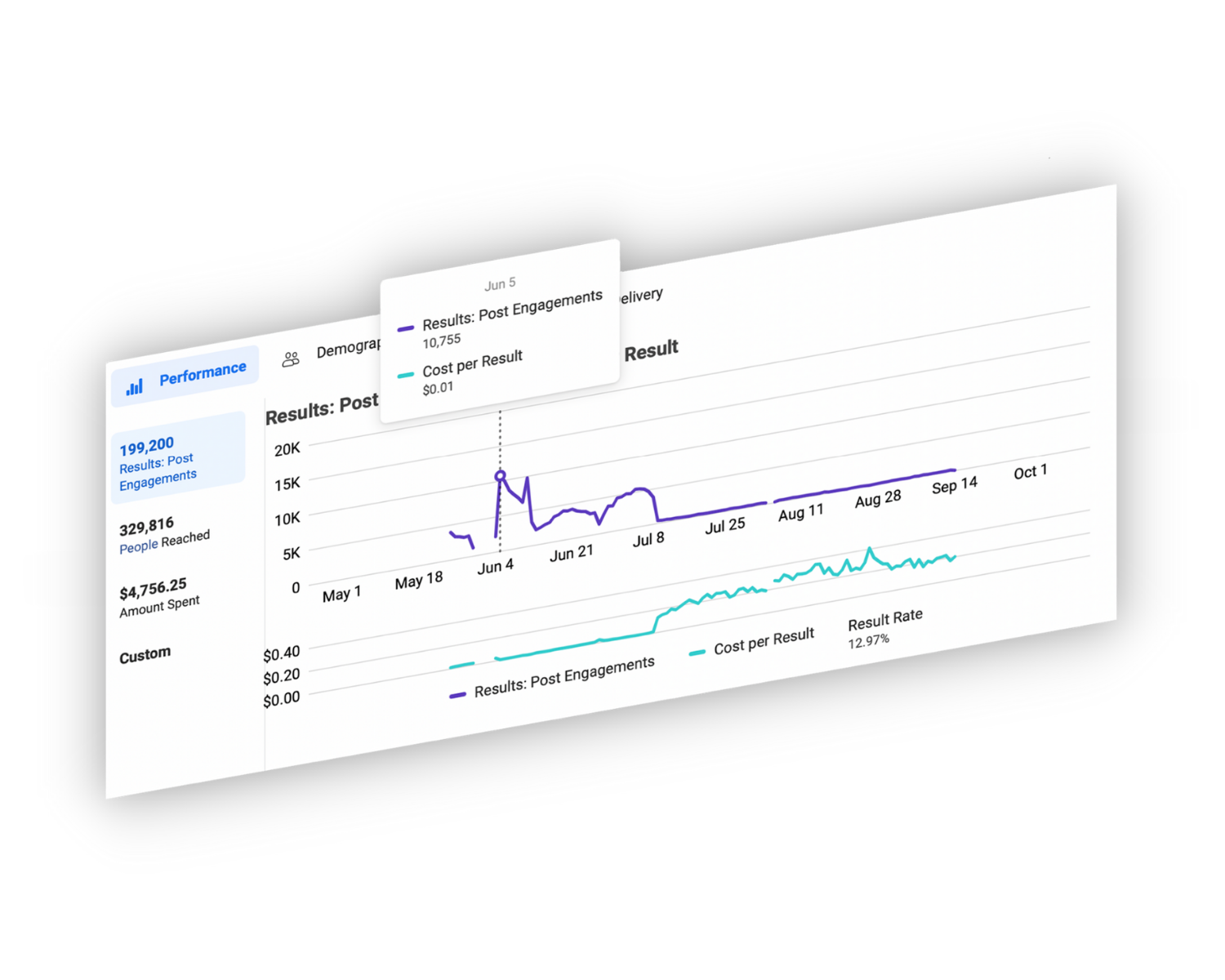Select the Custom metric option
This screenshot has height=980, width=1225.
(145, 656)
